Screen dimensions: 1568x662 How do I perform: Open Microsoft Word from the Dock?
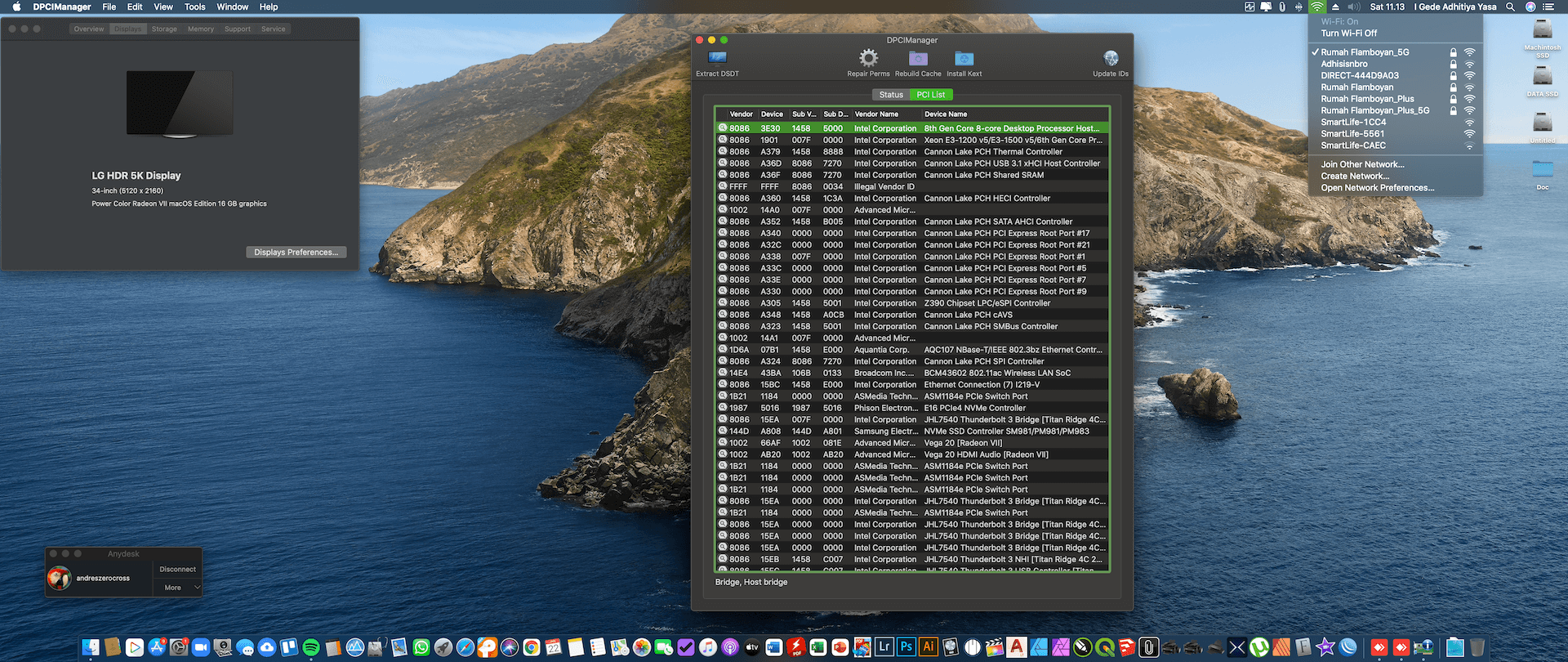coord(774,647)
